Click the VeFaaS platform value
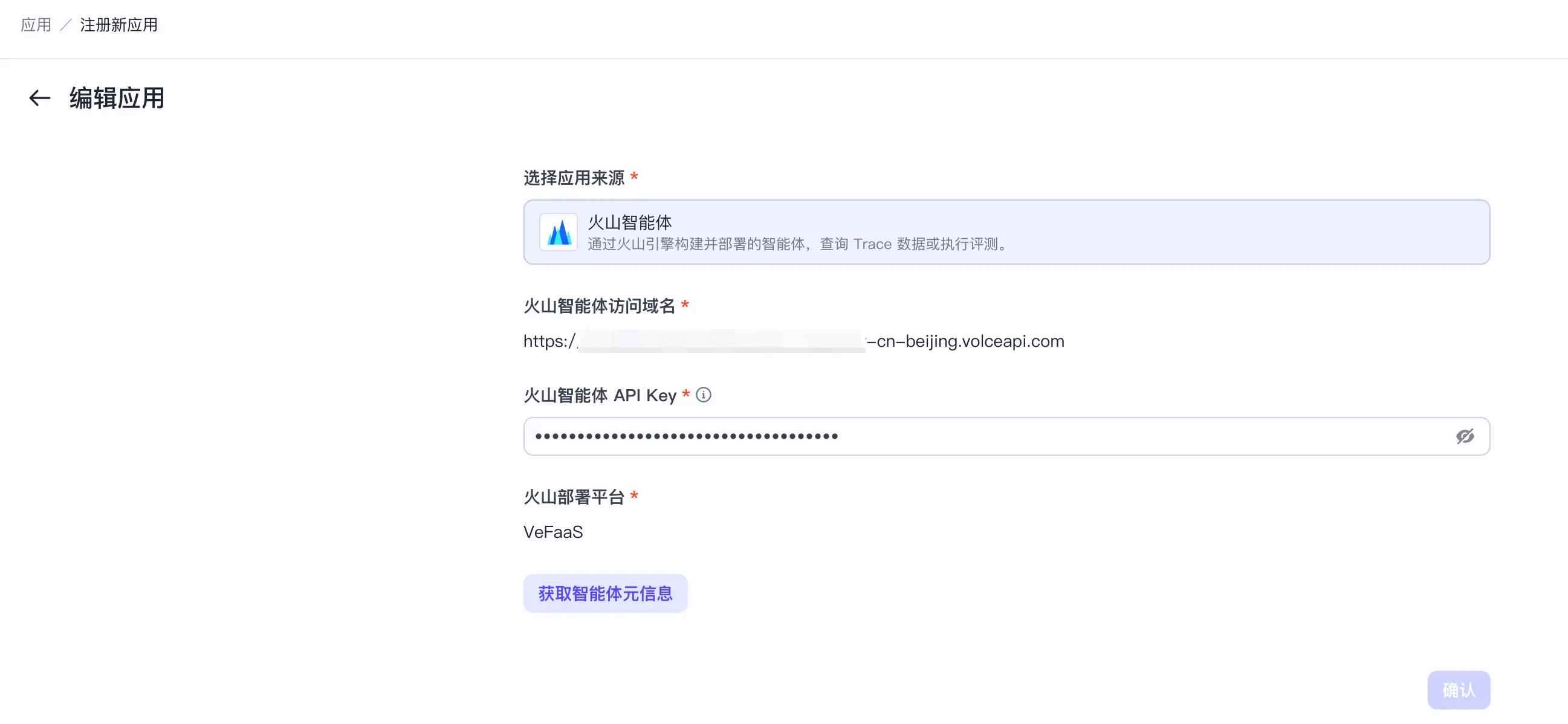 click(552, 532)
